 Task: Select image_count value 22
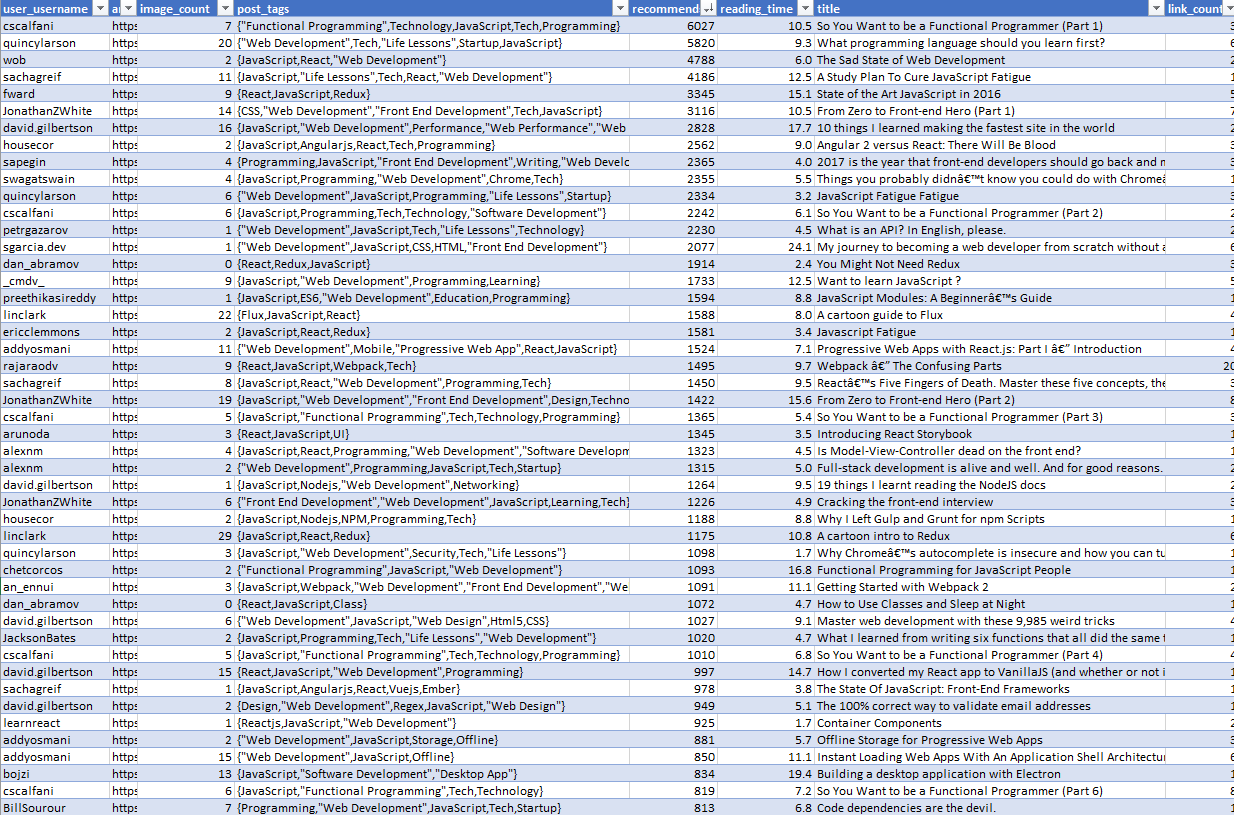[x=225, y=315]
